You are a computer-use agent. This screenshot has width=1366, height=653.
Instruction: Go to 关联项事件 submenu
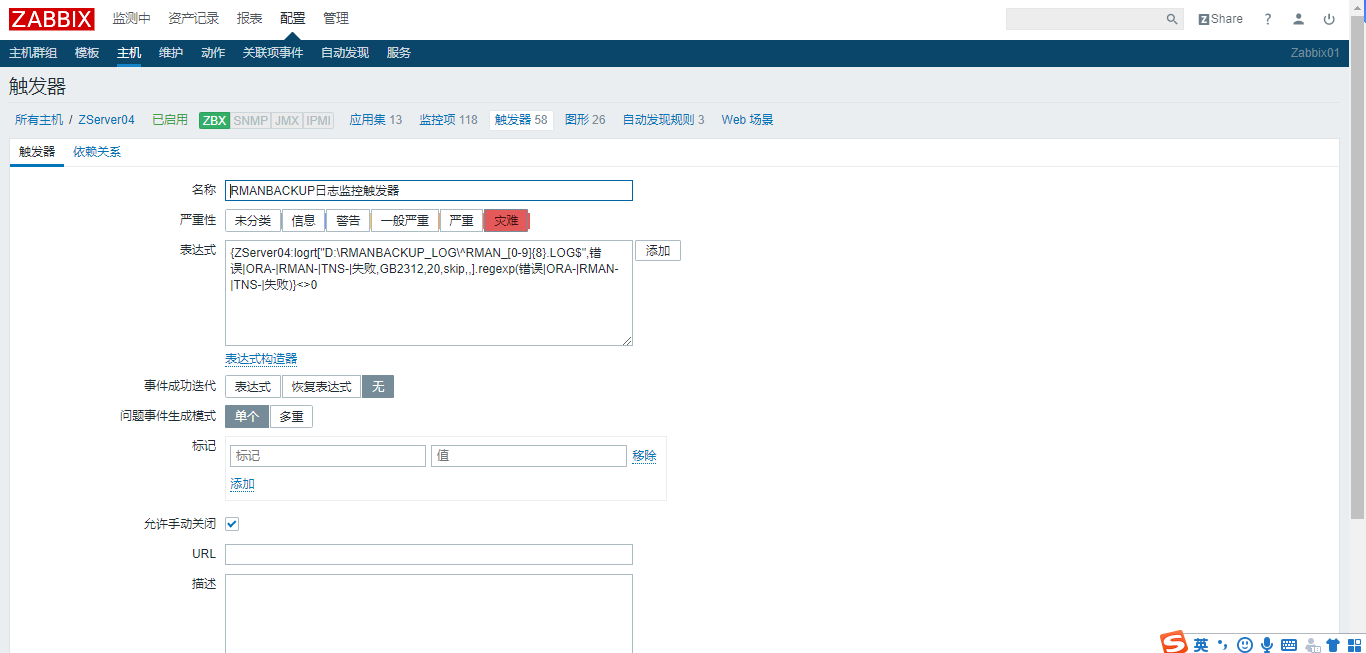pos(273,53)
